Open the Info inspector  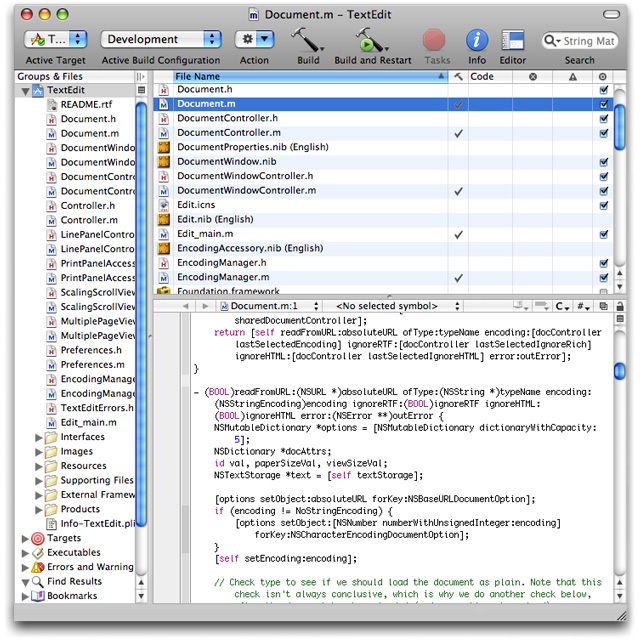pyautogui.click(x=477, y=40)
